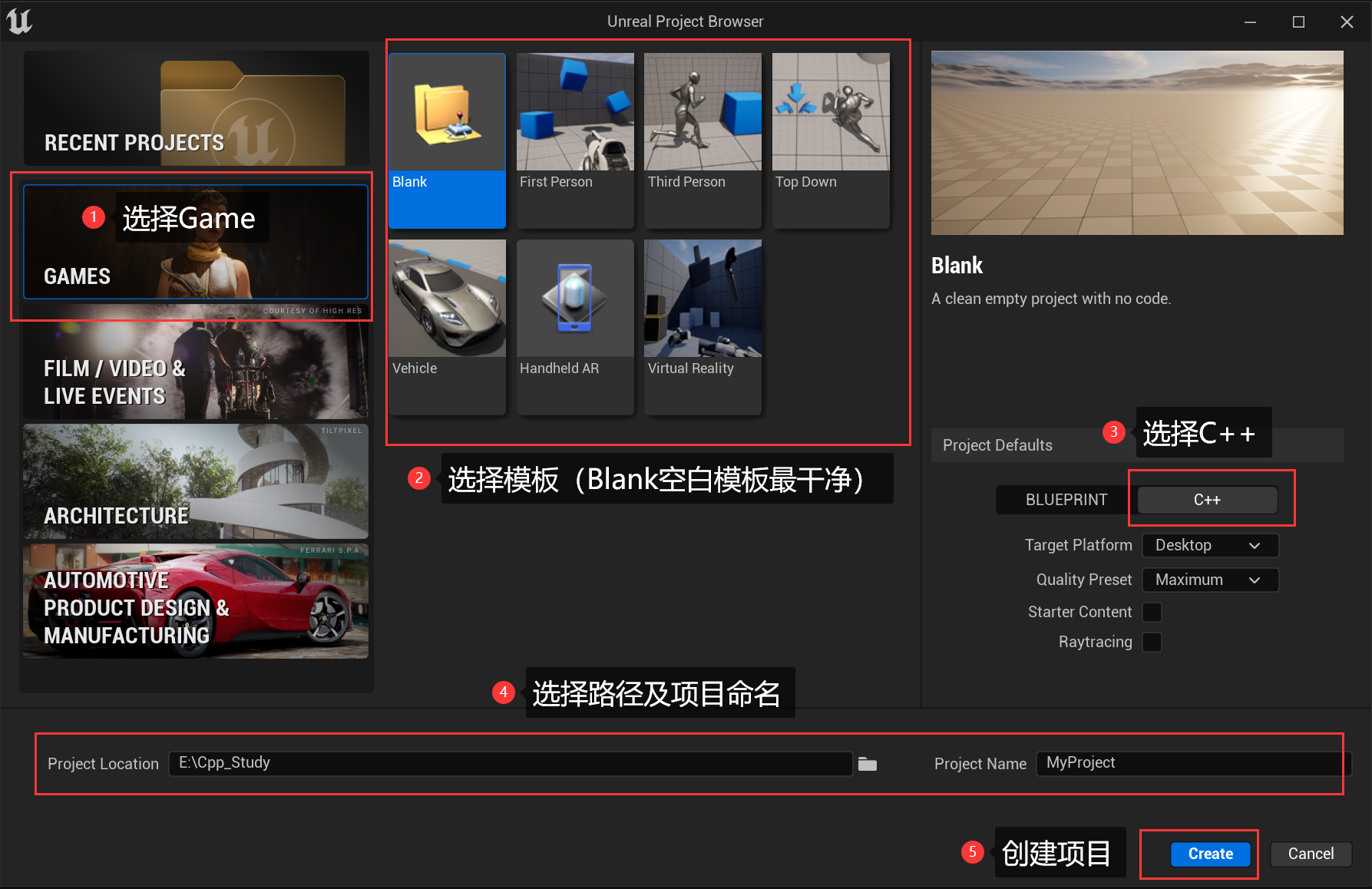Viewport: 1372px width, 889px height.
Task: Open Automotive Product Design & Manufacturing category
Action: (196, 601)
